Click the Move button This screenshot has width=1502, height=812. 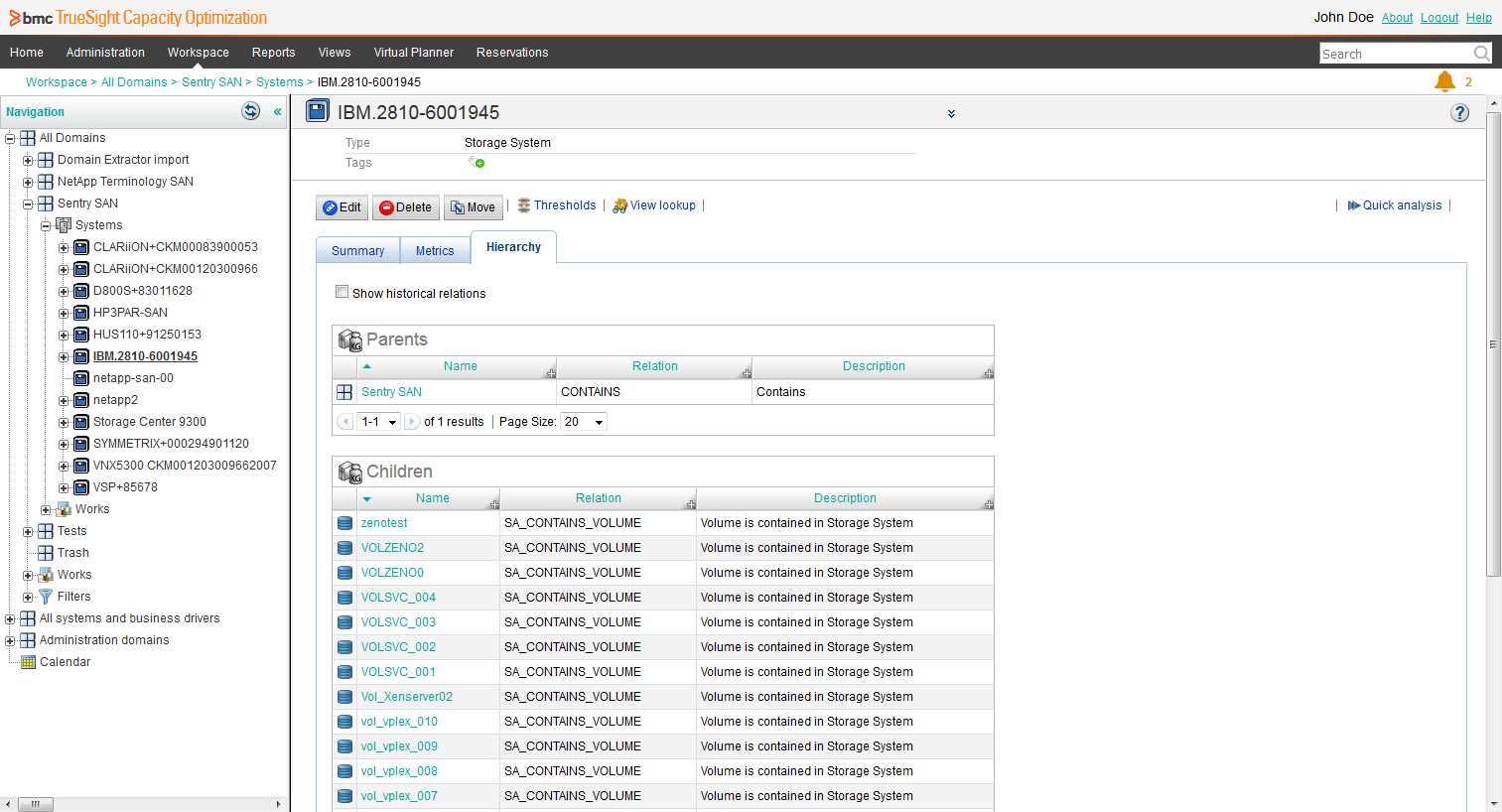tap(473, 207)
